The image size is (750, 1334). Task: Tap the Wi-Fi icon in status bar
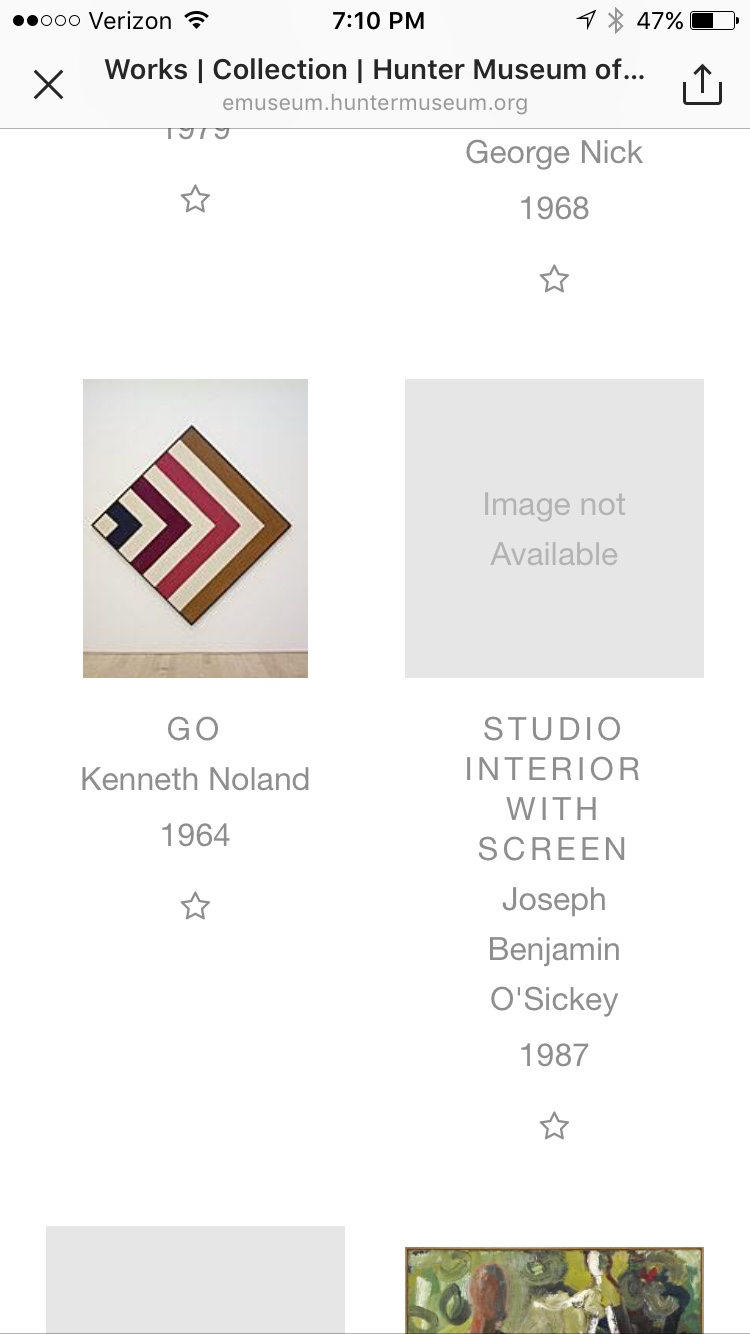[196, 20]
